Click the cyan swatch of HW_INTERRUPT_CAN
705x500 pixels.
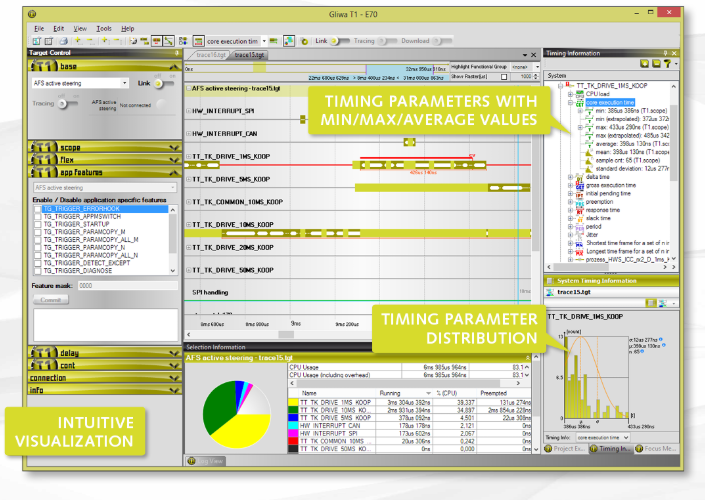pyautogui.click(x=293, y=425)
